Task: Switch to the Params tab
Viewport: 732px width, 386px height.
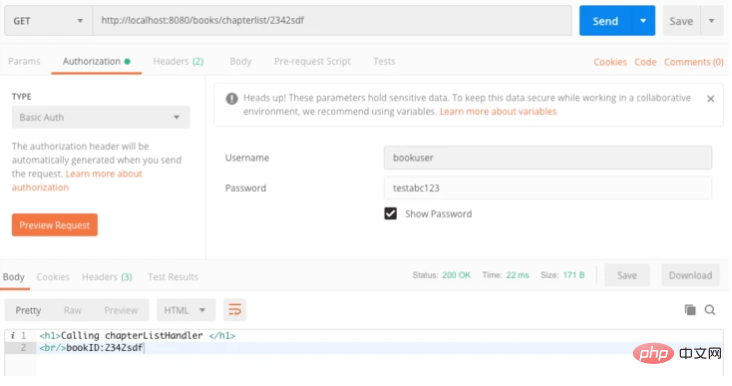Action: tap(24, 62)
